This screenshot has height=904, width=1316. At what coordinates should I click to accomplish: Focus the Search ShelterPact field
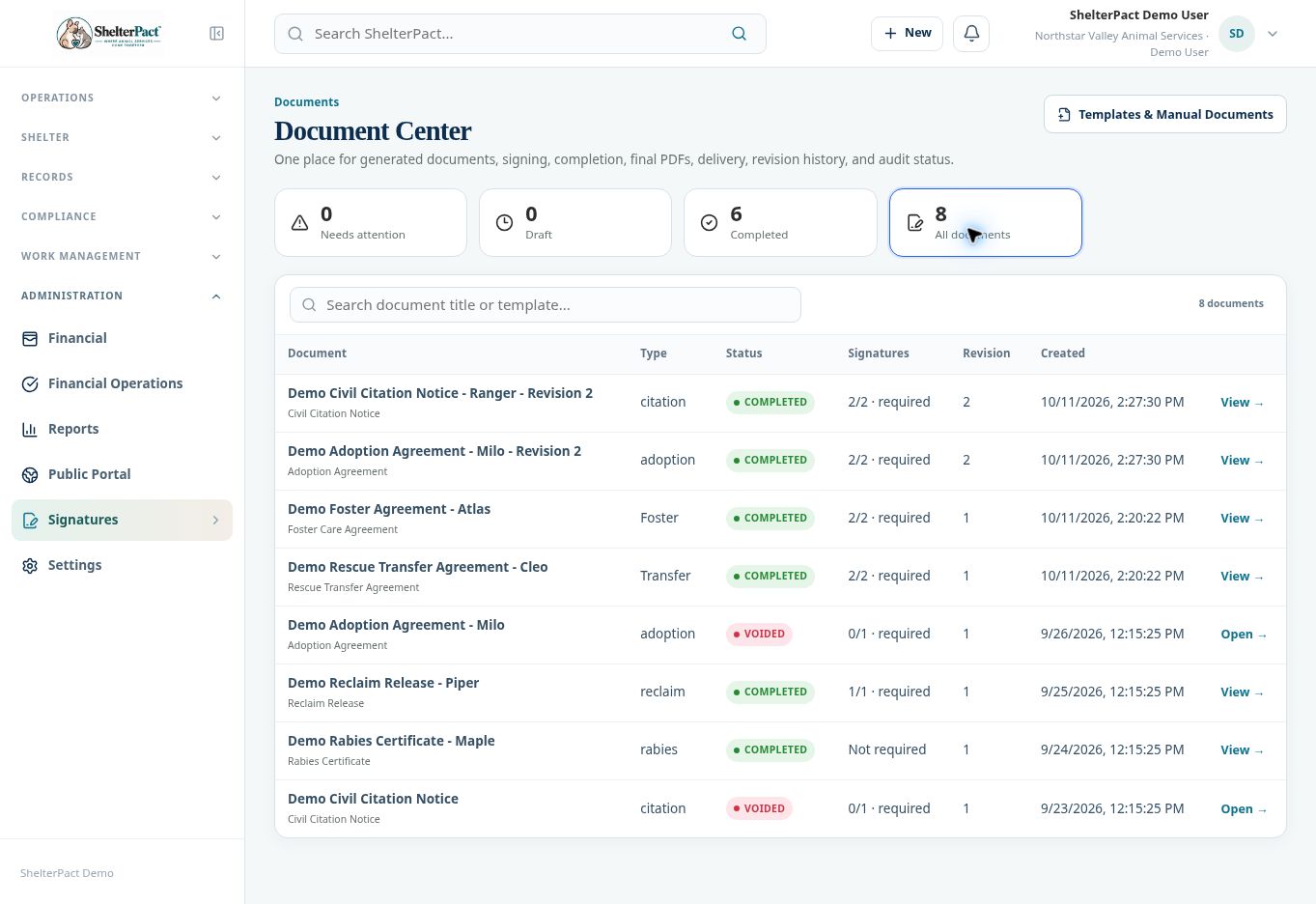520,34
